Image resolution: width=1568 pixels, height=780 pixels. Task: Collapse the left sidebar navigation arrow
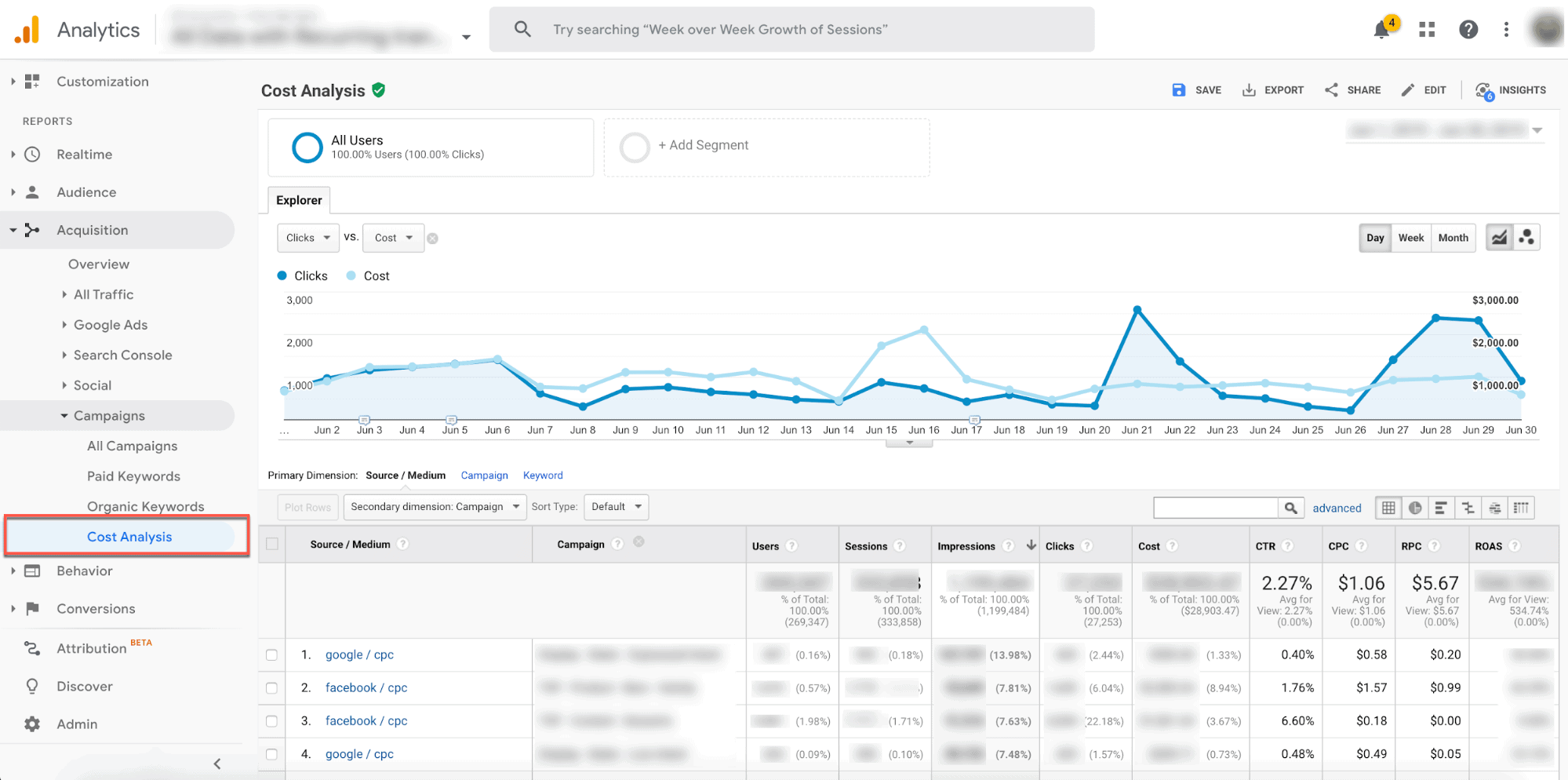pyautogui.click(x=217, y=764)
